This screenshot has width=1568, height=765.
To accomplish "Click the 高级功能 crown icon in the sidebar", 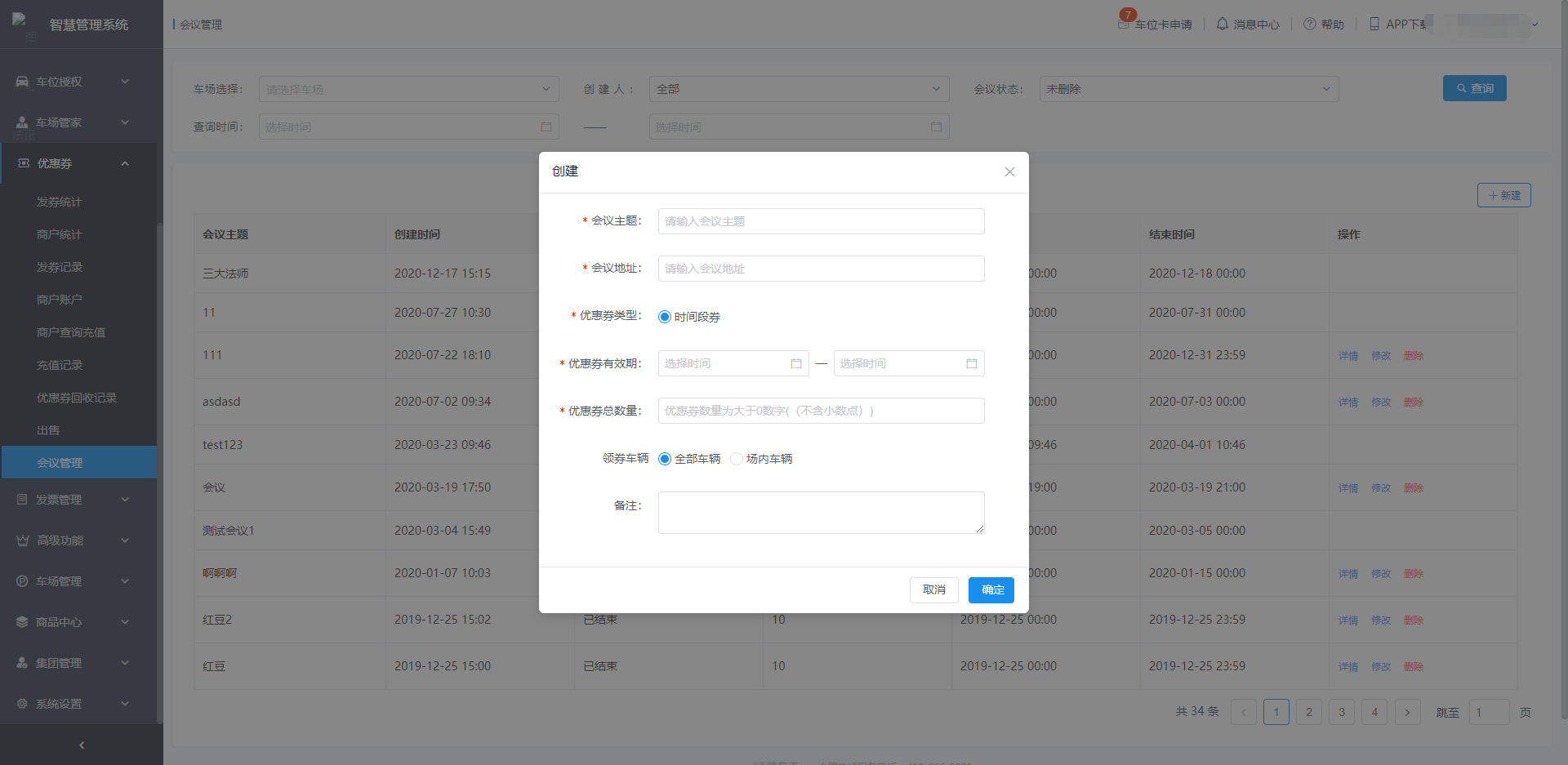I will (22, 540).
